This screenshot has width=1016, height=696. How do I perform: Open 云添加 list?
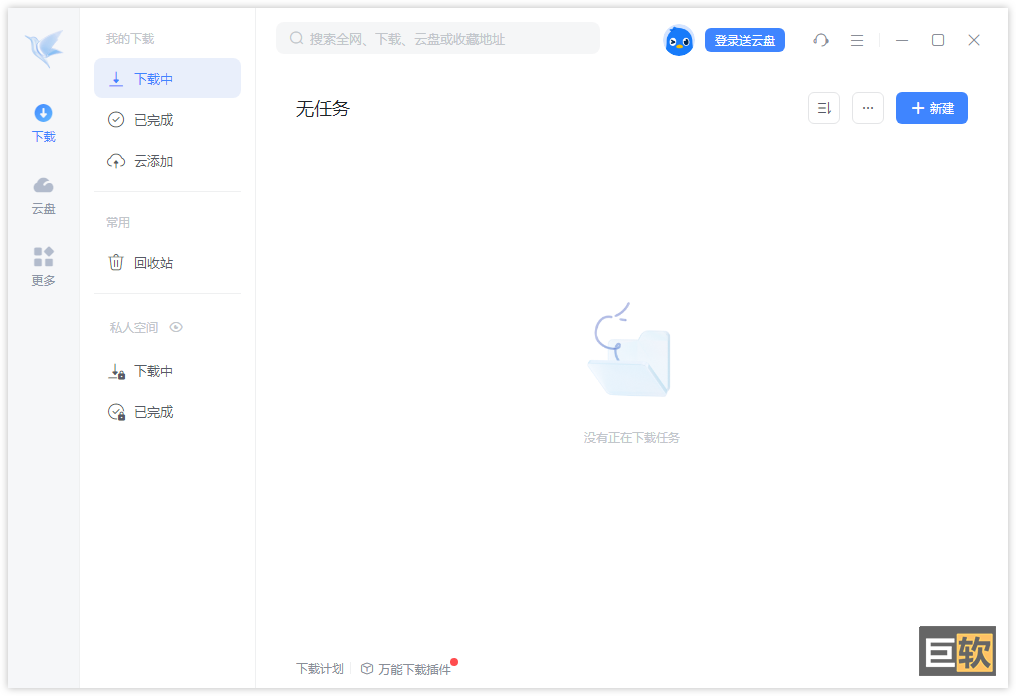coord(167,161)
